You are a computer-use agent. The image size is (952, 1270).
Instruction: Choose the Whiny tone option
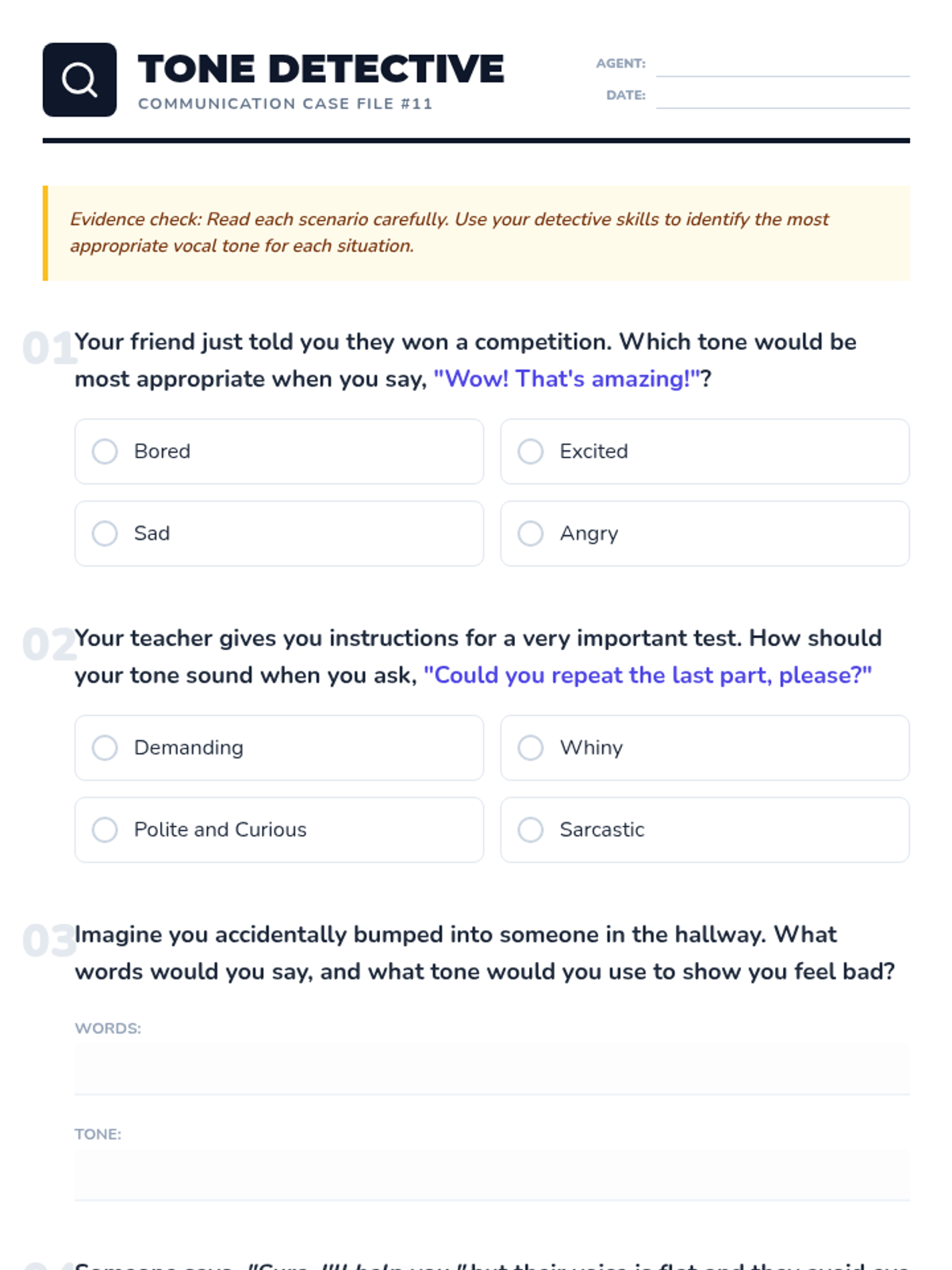pos(531,748)
